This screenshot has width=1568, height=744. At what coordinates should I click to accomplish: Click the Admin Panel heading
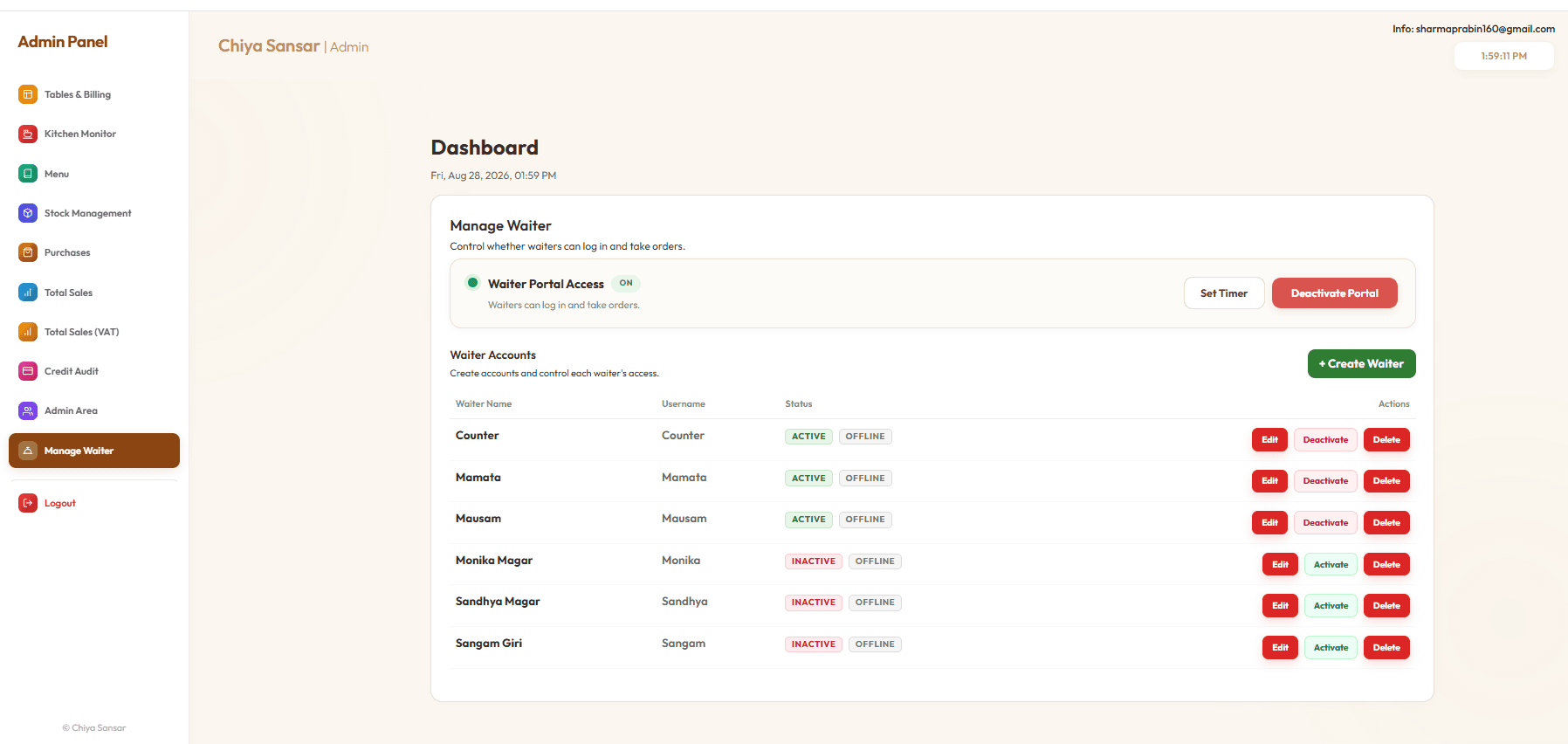click(x=63, y=42)
